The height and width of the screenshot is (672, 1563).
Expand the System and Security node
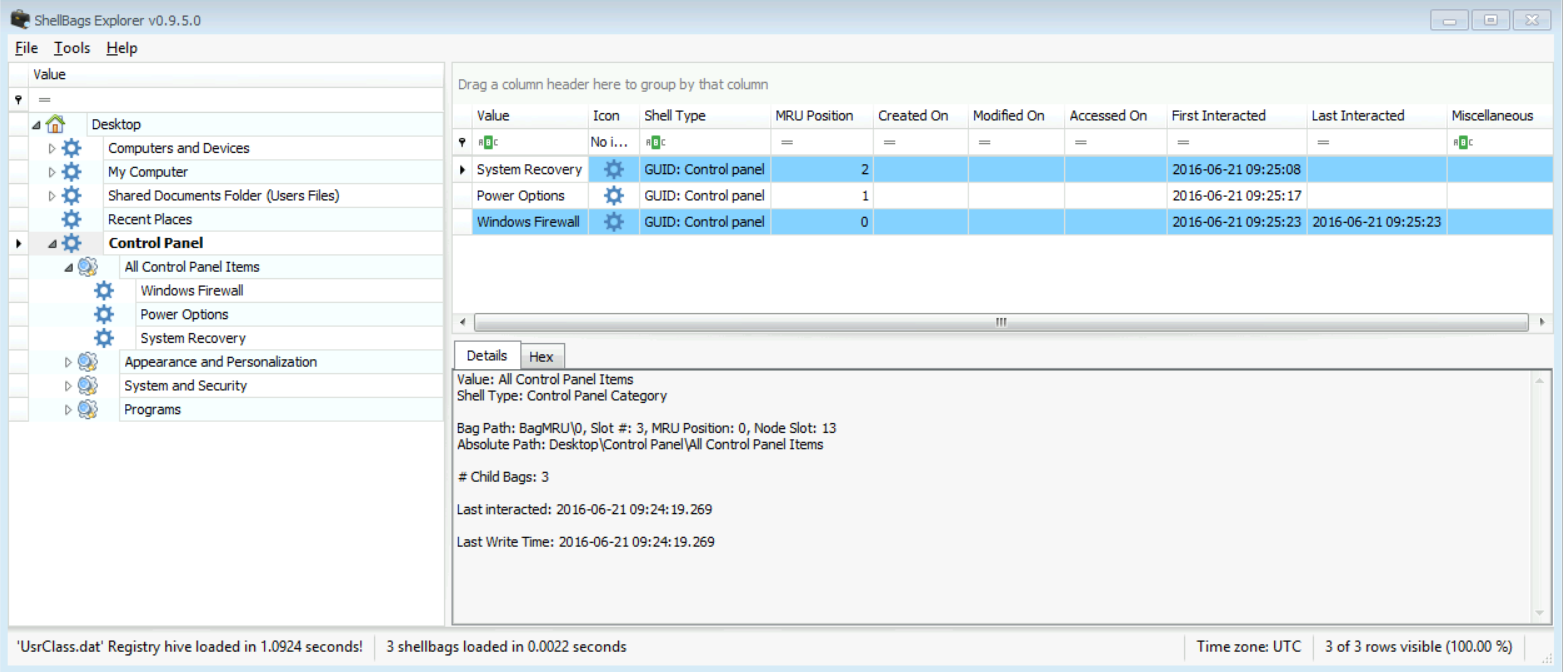[69, 386]
